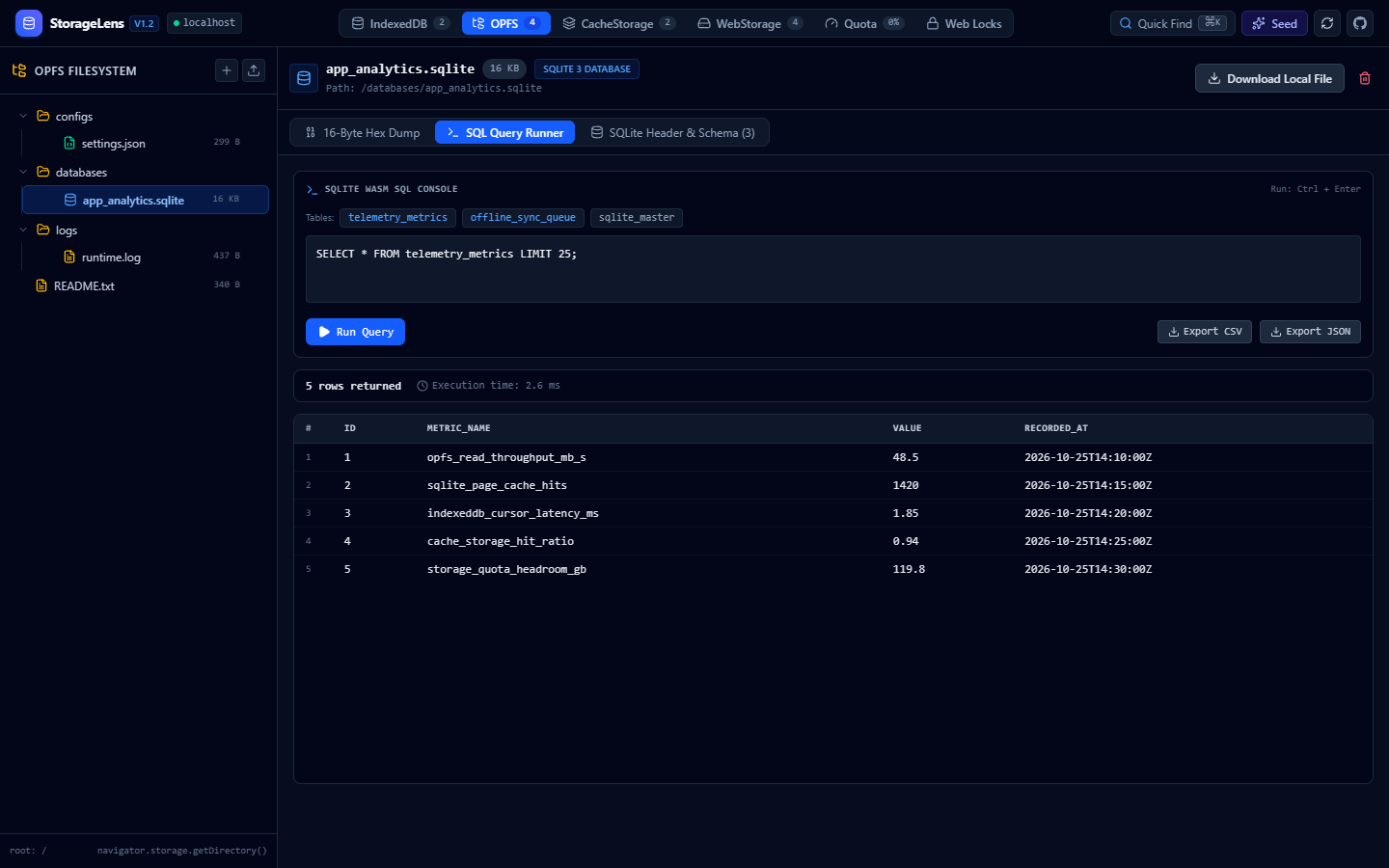Select the cache_storage_hit_ratio cell
Screen dimensions: 1389x868
501,541
